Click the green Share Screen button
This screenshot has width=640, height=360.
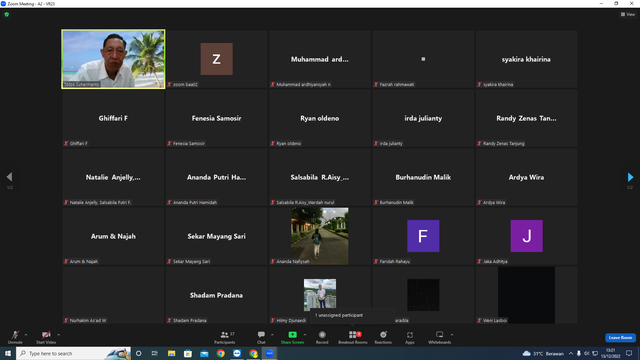tap(292, 337)
